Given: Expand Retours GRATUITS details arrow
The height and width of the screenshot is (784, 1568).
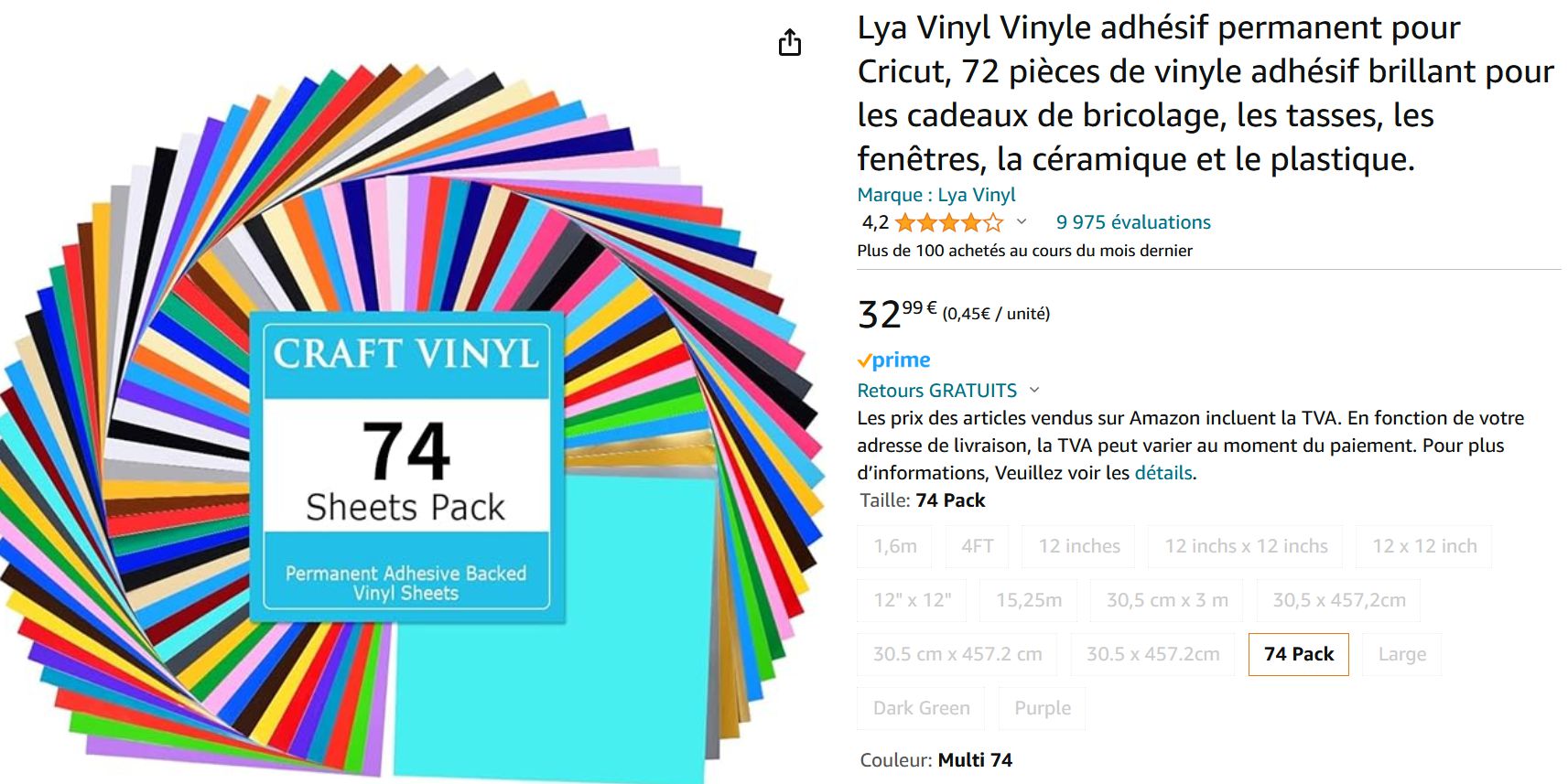Looking at the screenshot, I should (x=1034, y=390).
